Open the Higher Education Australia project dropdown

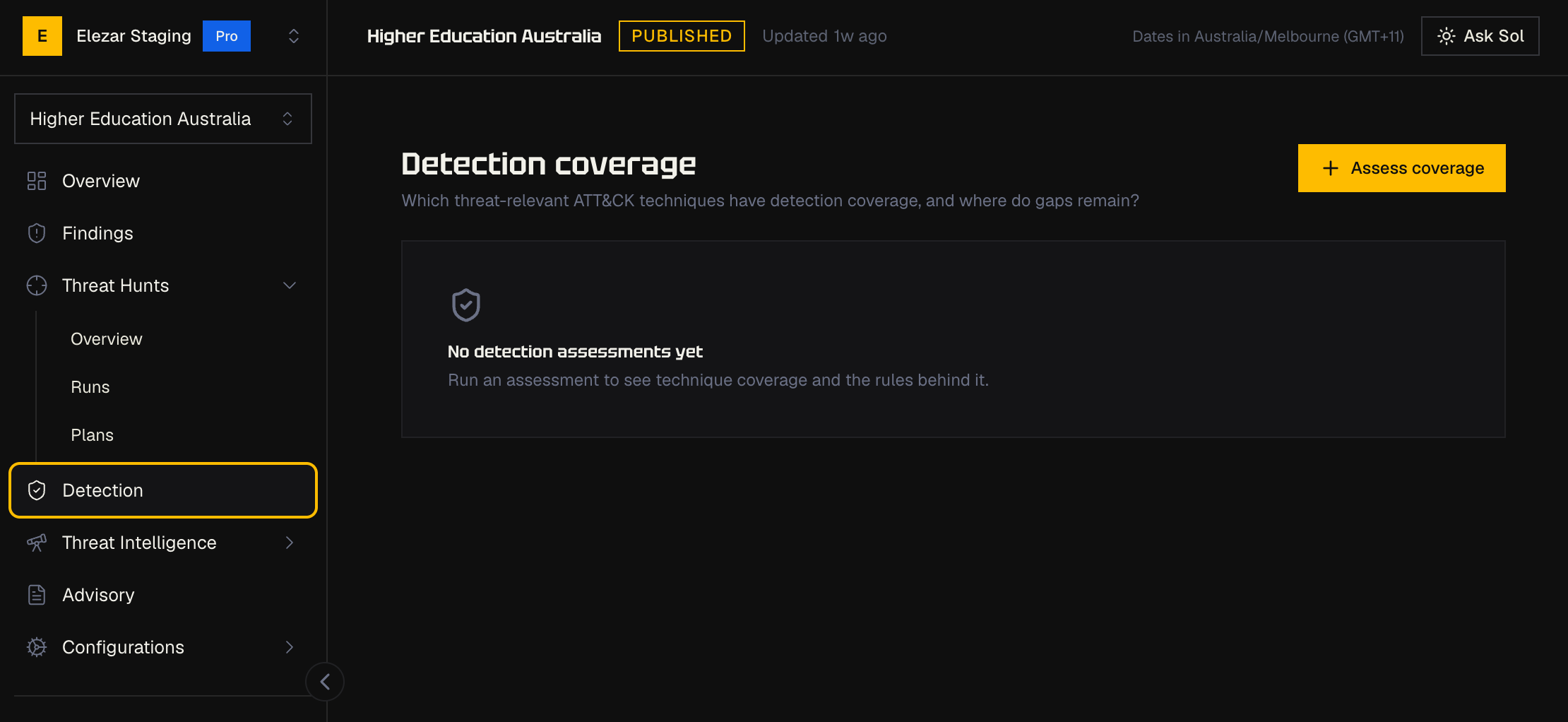click(163, 119)
